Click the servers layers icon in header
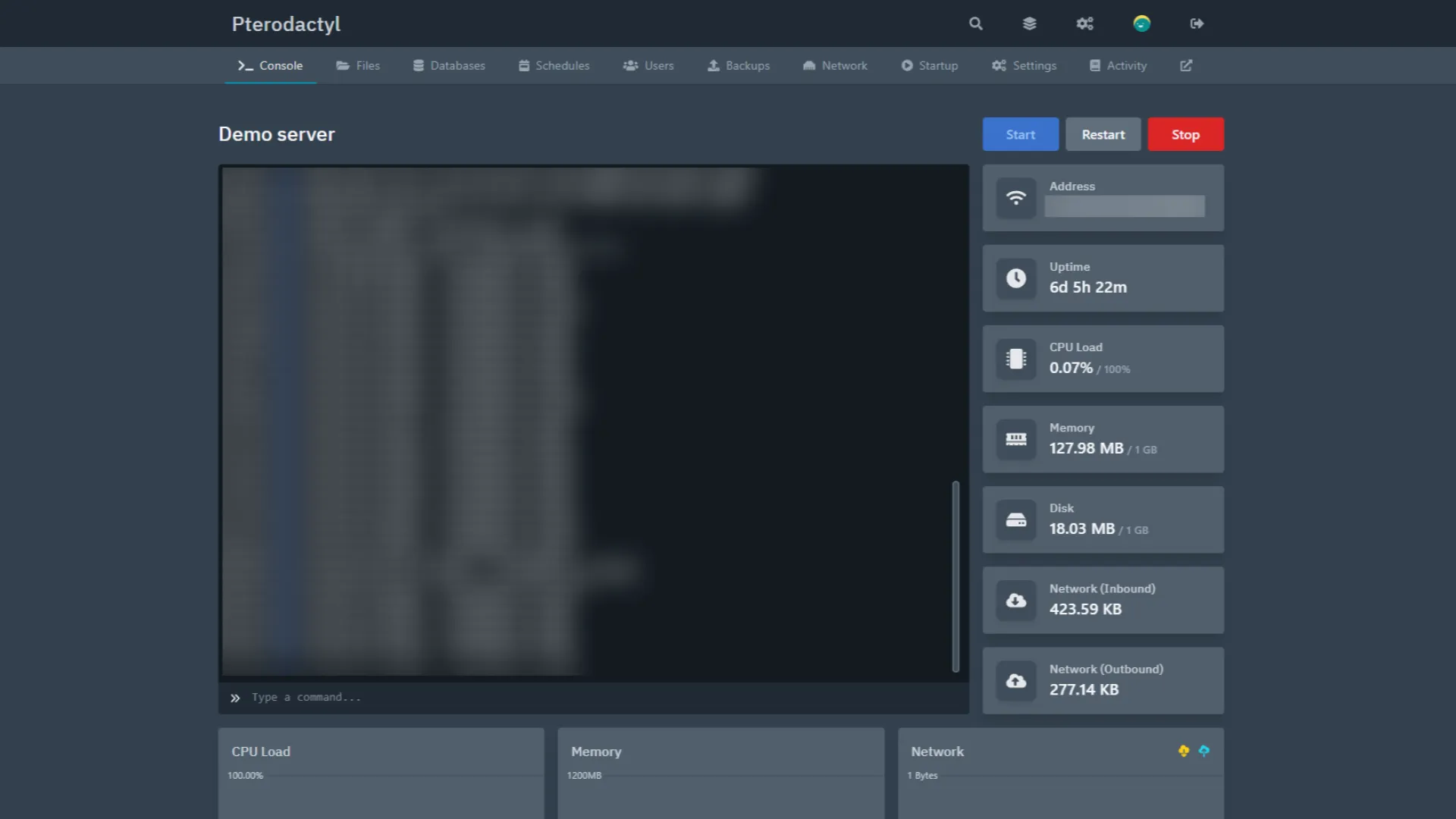Image resolution: width=1456 pixels, height=819 pixels. tap(1029, 24)
